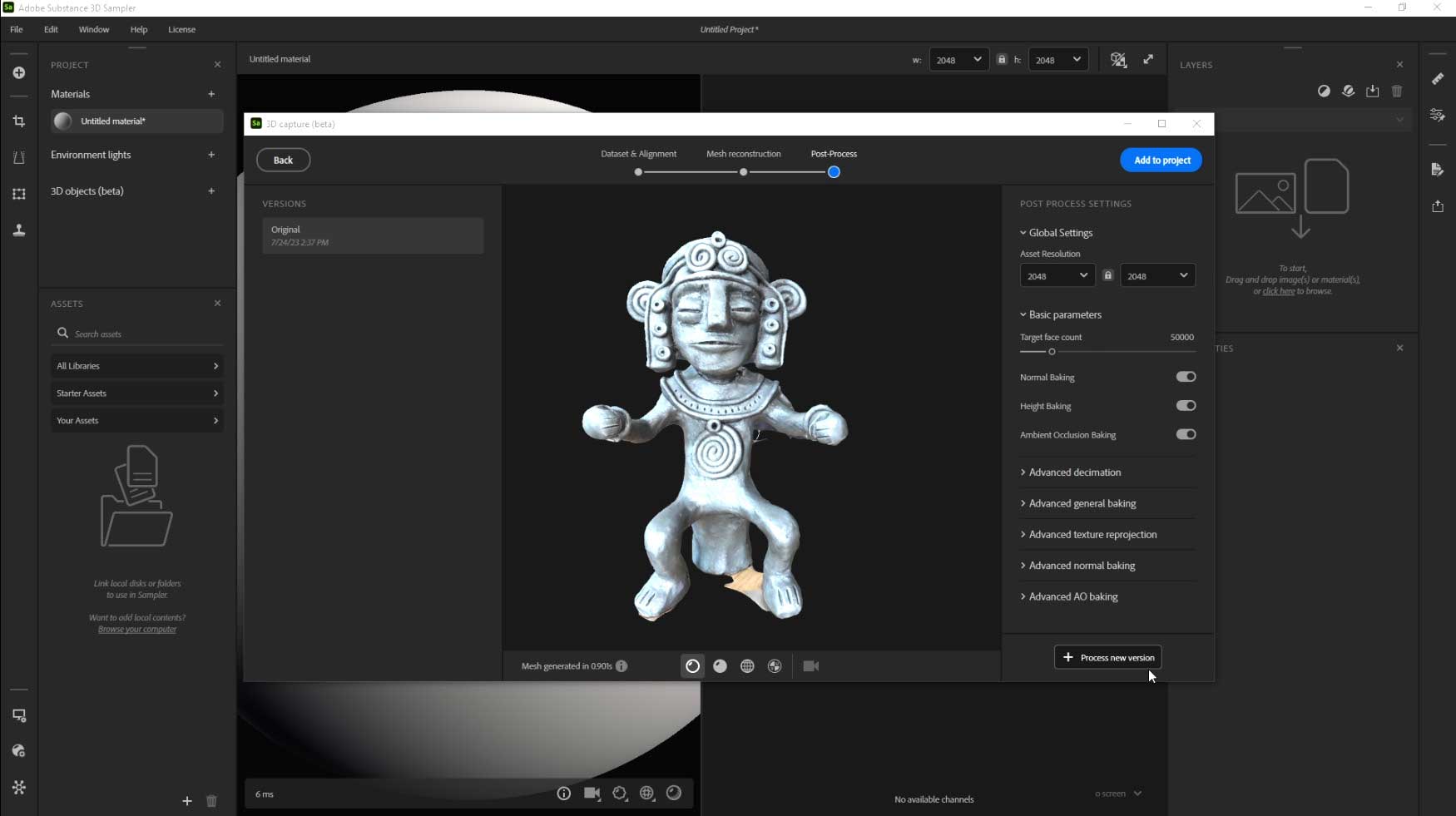Click Process new version button
Screen dimensions: 1456x816
pos(1108,657)
